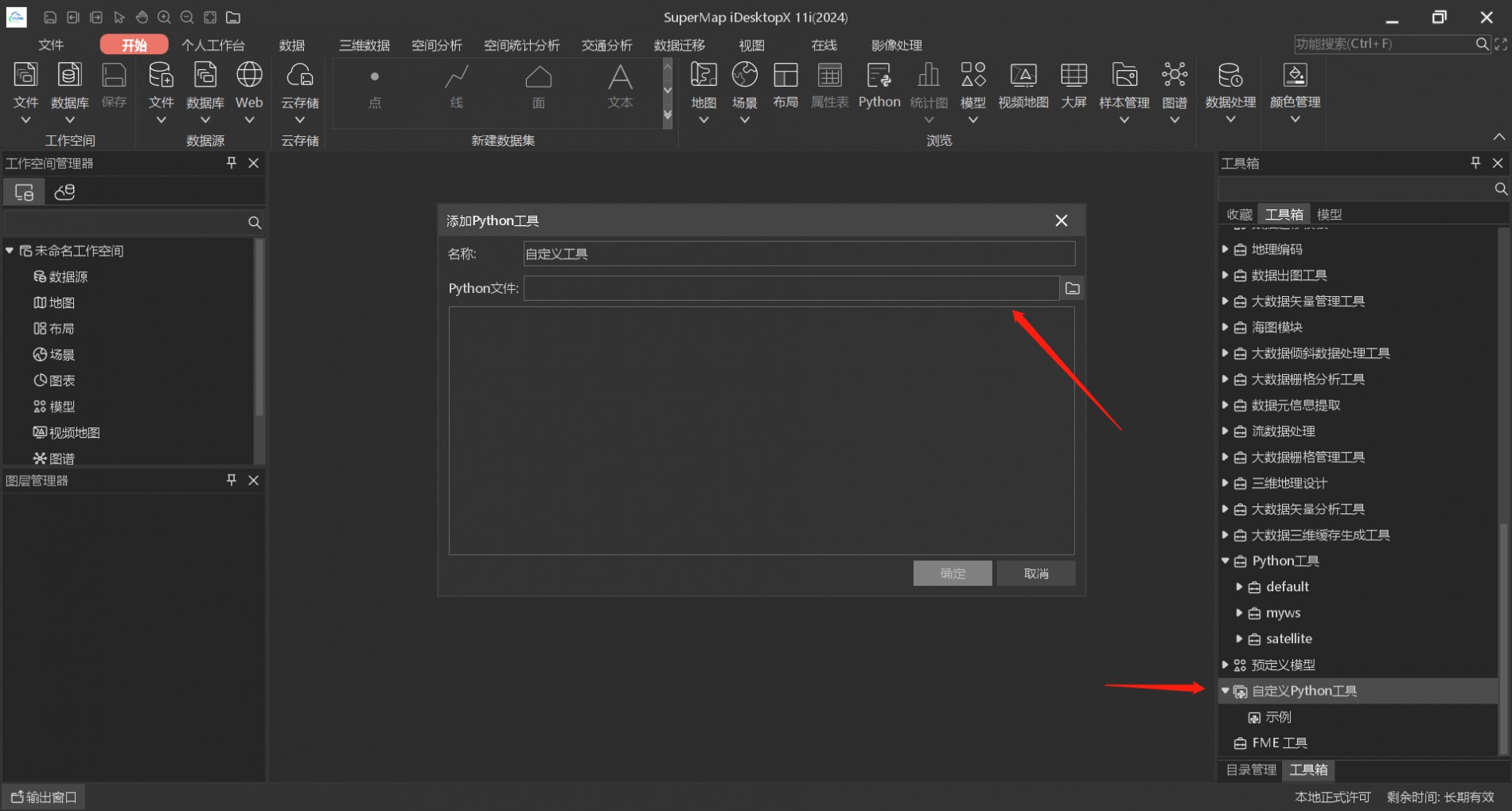Viewport: 1512px width, 811px height.
Task: Close the 工作空间管理器 panel
Action: coord(254,162)
